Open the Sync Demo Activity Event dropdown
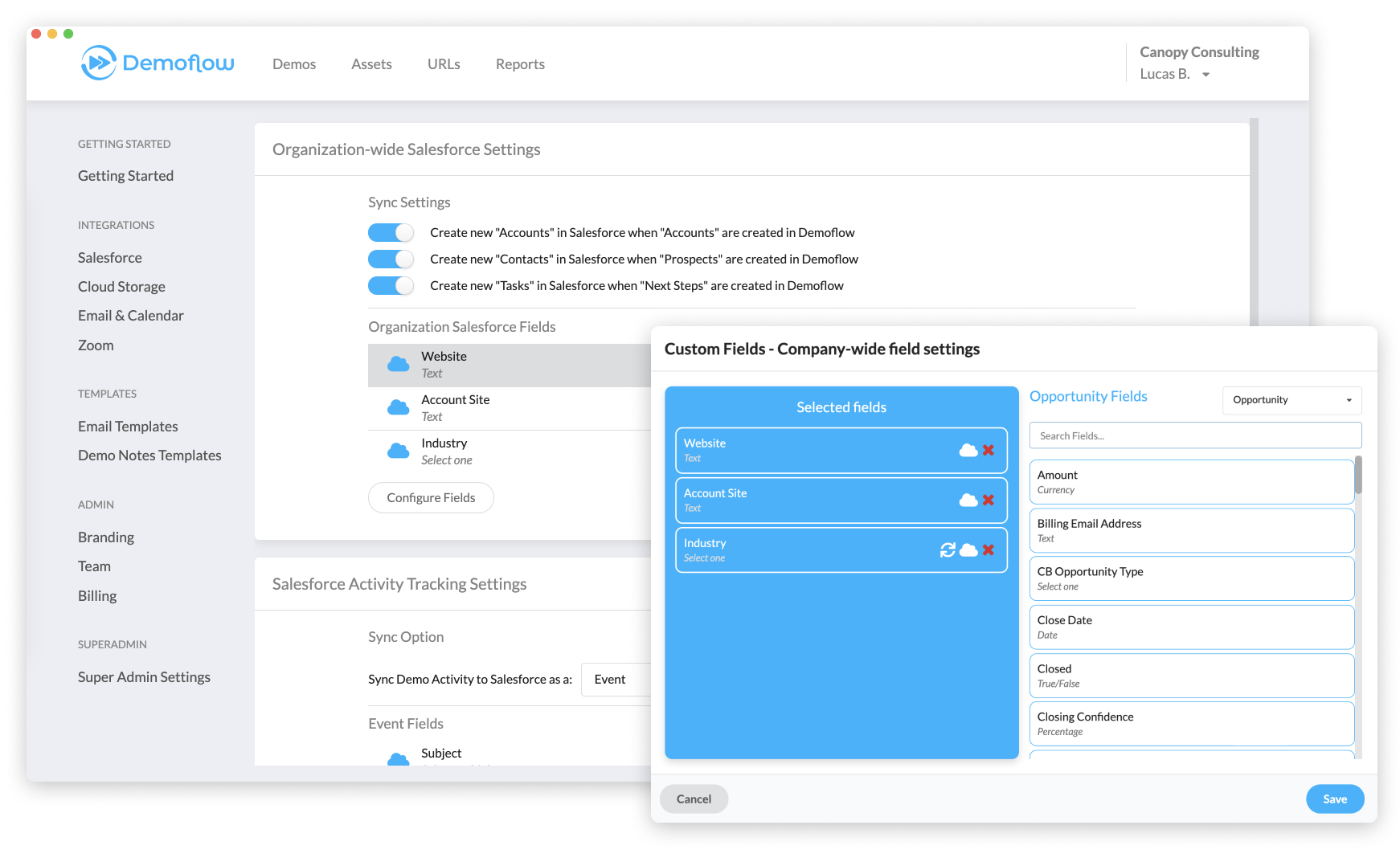The width and height of the screenshot is (1400, 862). [x=616, y=680]
